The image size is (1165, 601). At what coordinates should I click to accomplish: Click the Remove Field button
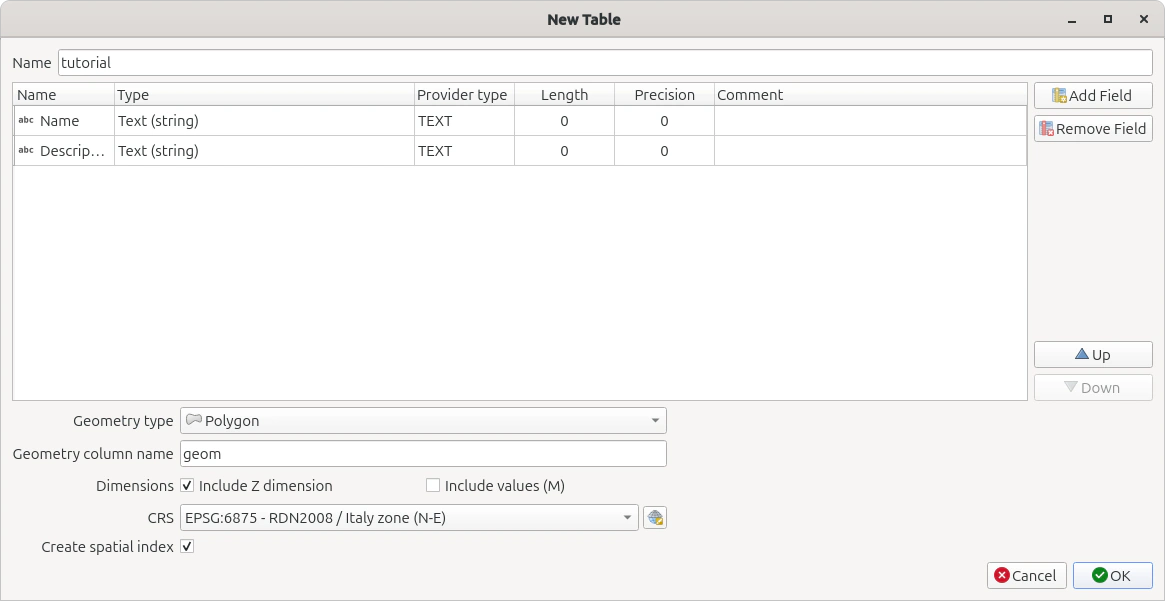coord(1092,129)
